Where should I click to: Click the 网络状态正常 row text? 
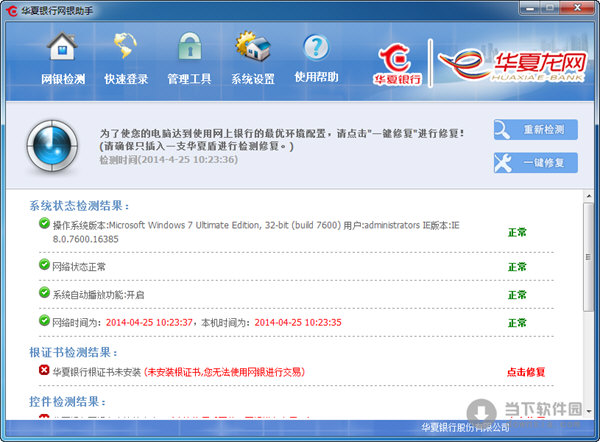79,267
